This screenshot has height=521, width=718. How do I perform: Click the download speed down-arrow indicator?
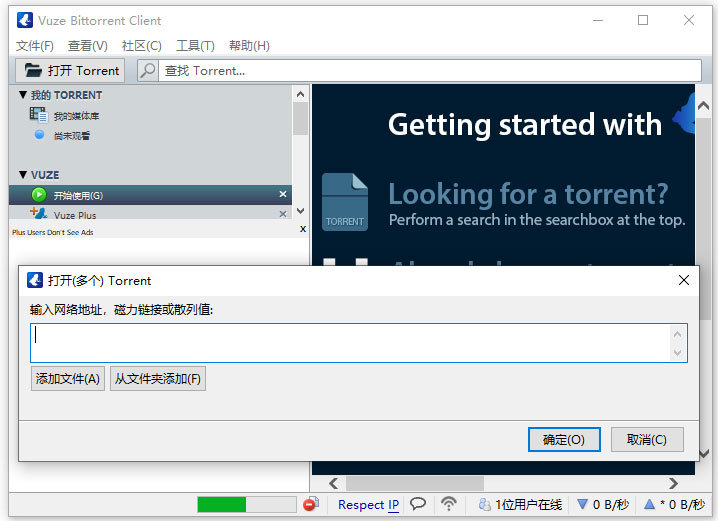point(582,504)
